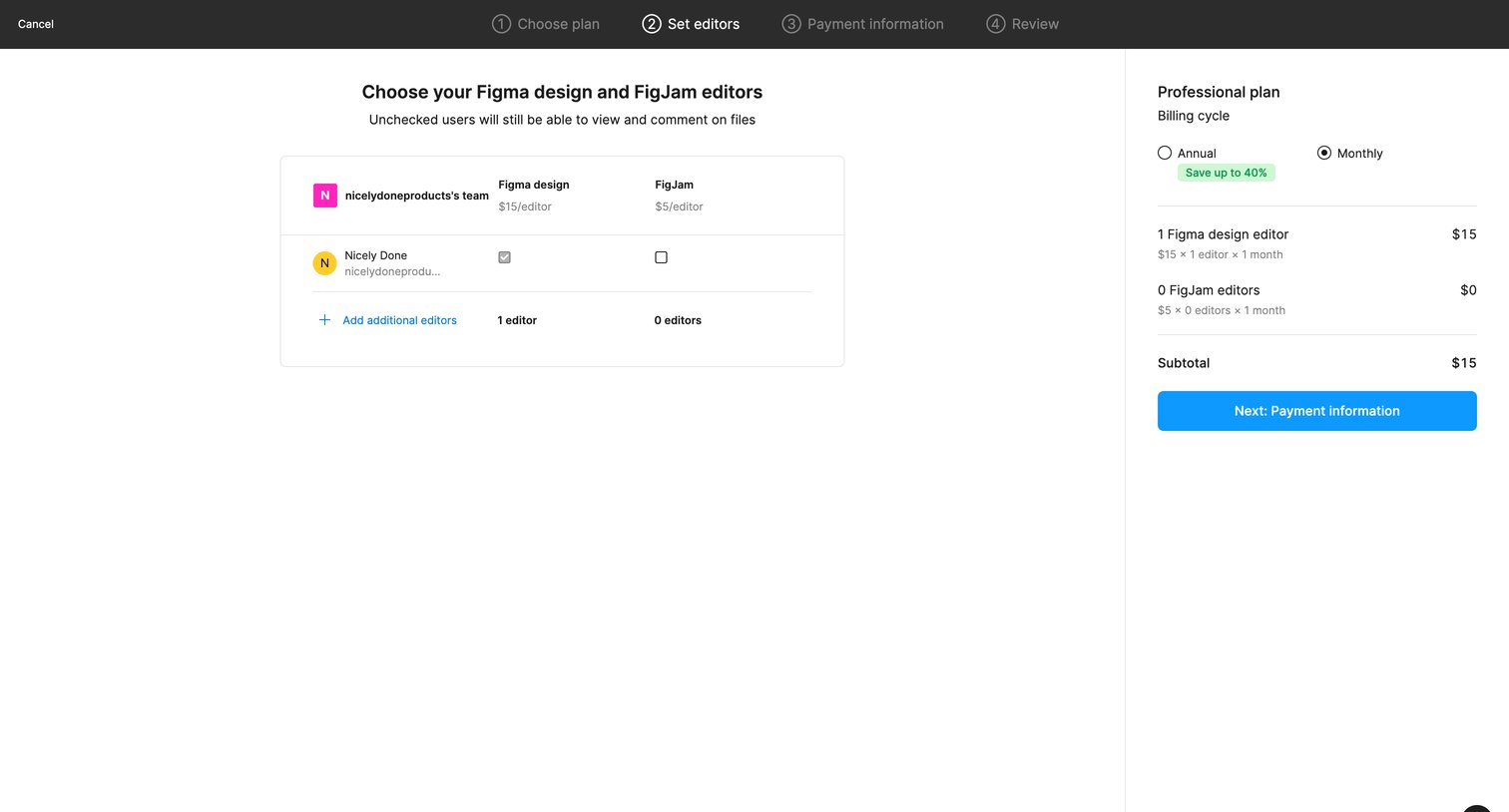Viewport: 1509px width, 812px height.
Task: Click the Subtotal label
Action: point(1184,363)
